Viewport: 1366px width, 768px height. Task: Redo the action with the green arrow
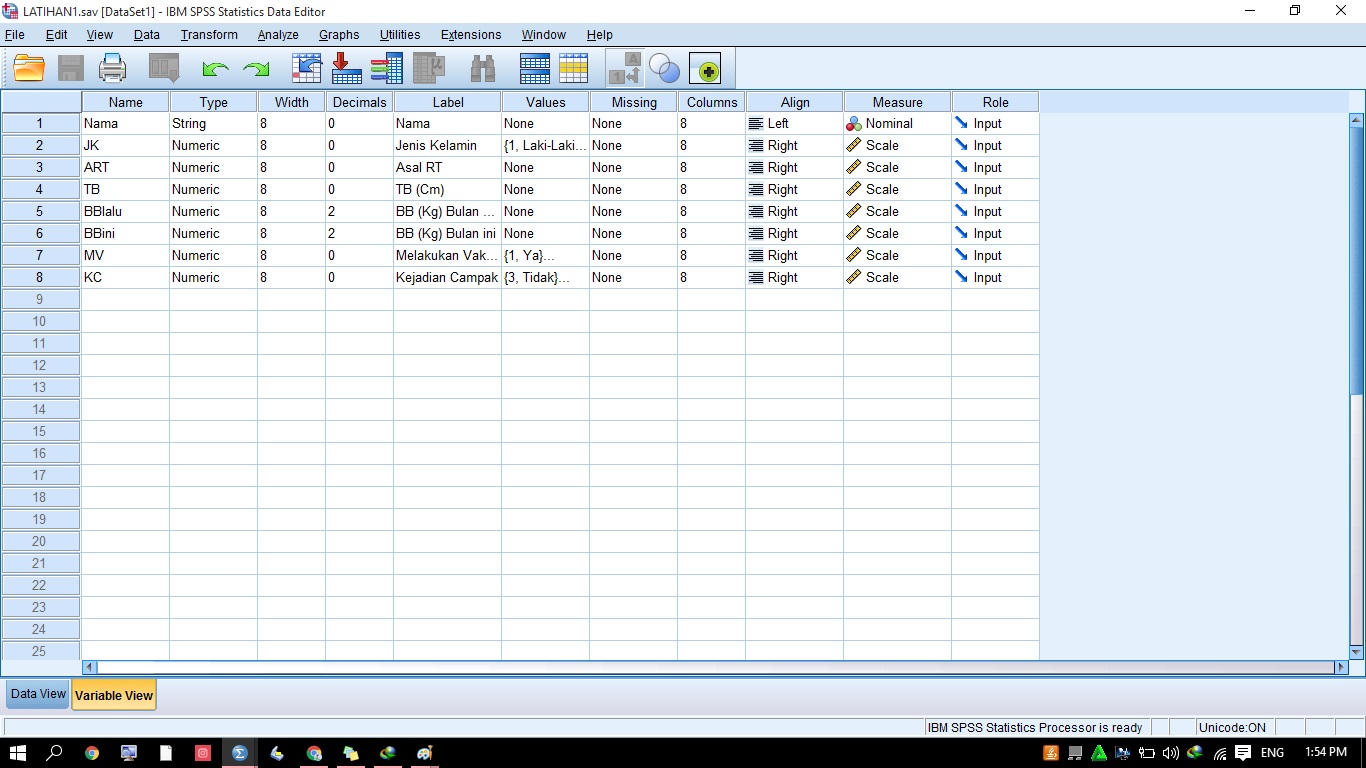pyautogui.click(x=256, y=69)
